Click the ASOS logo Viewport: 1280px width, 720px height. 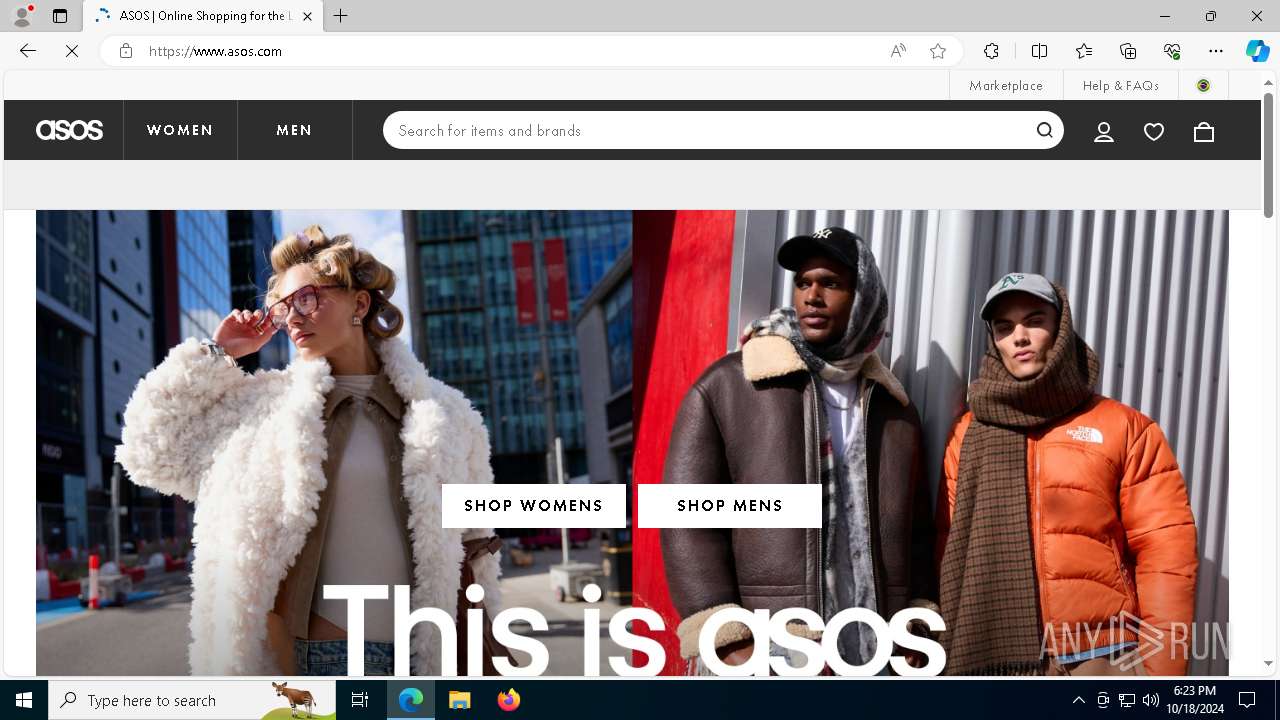(69, 130)
